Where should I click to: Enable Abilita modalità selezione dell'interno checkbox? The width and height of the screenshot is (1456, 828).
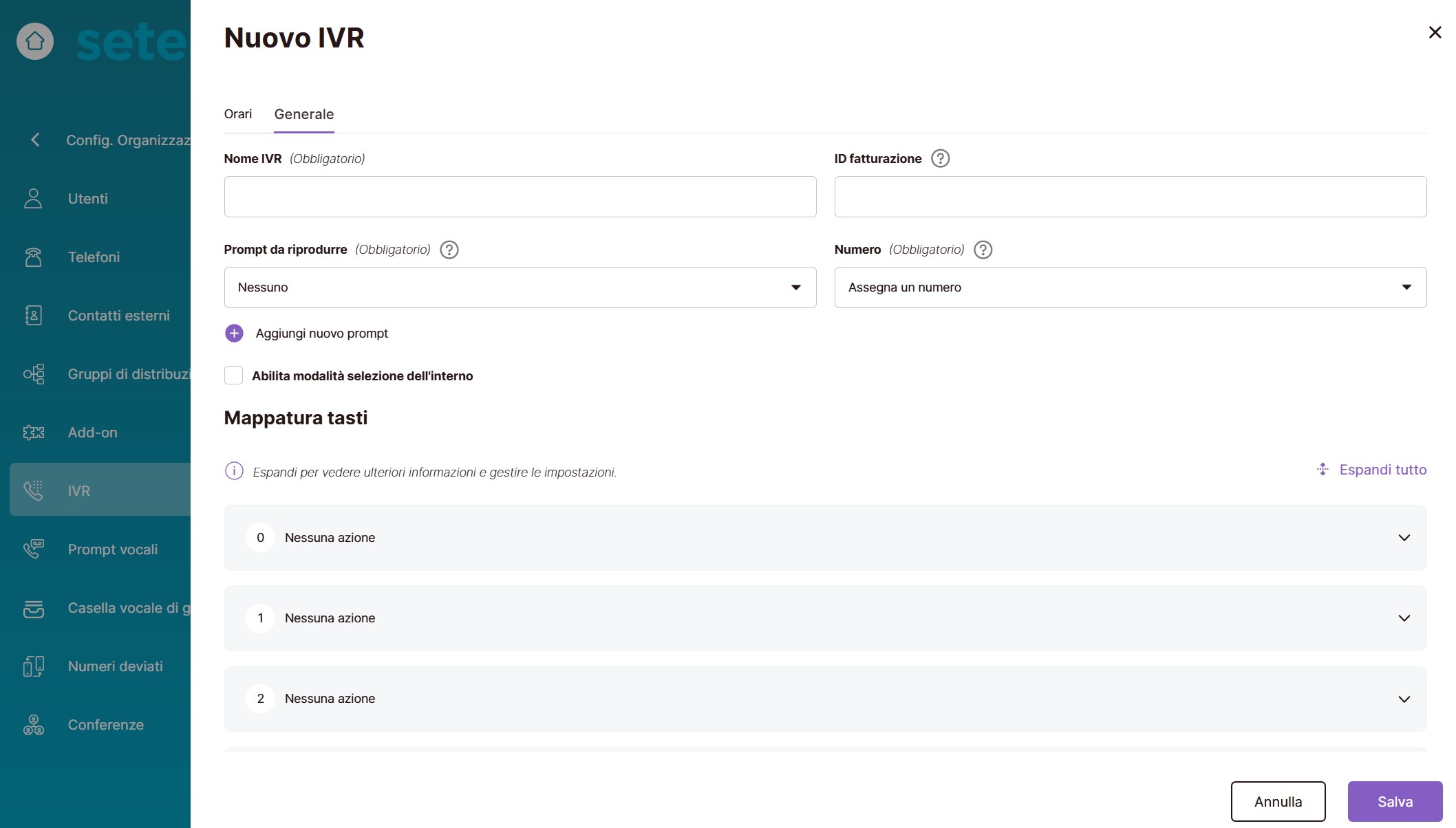(x=234, y=375)
